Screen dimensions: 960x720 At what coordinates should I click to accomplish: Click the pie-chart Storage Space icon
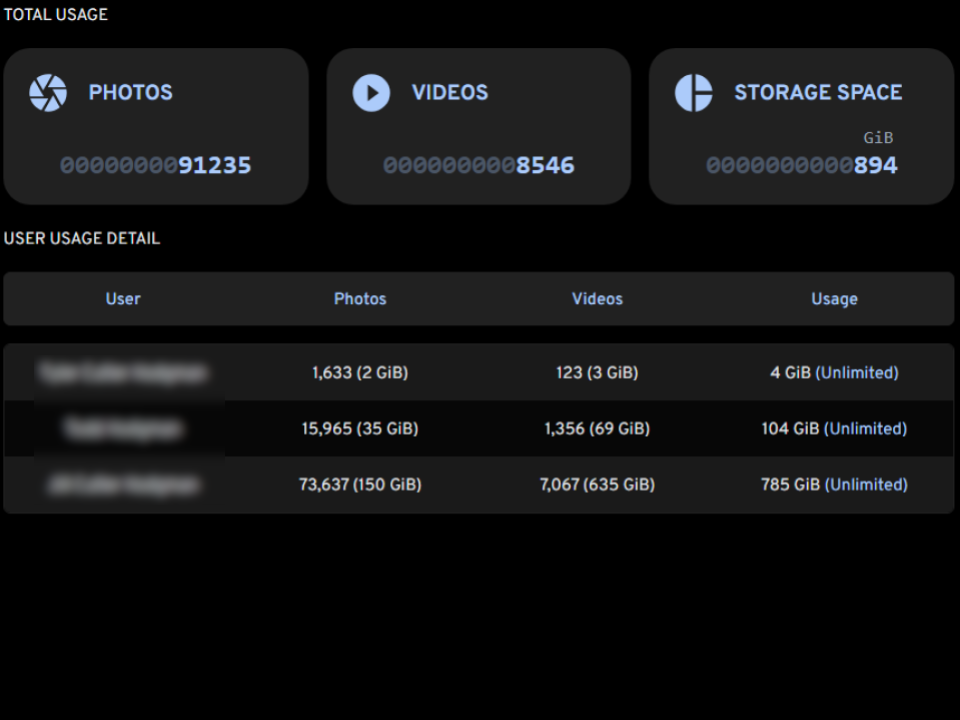click(693, 93)
